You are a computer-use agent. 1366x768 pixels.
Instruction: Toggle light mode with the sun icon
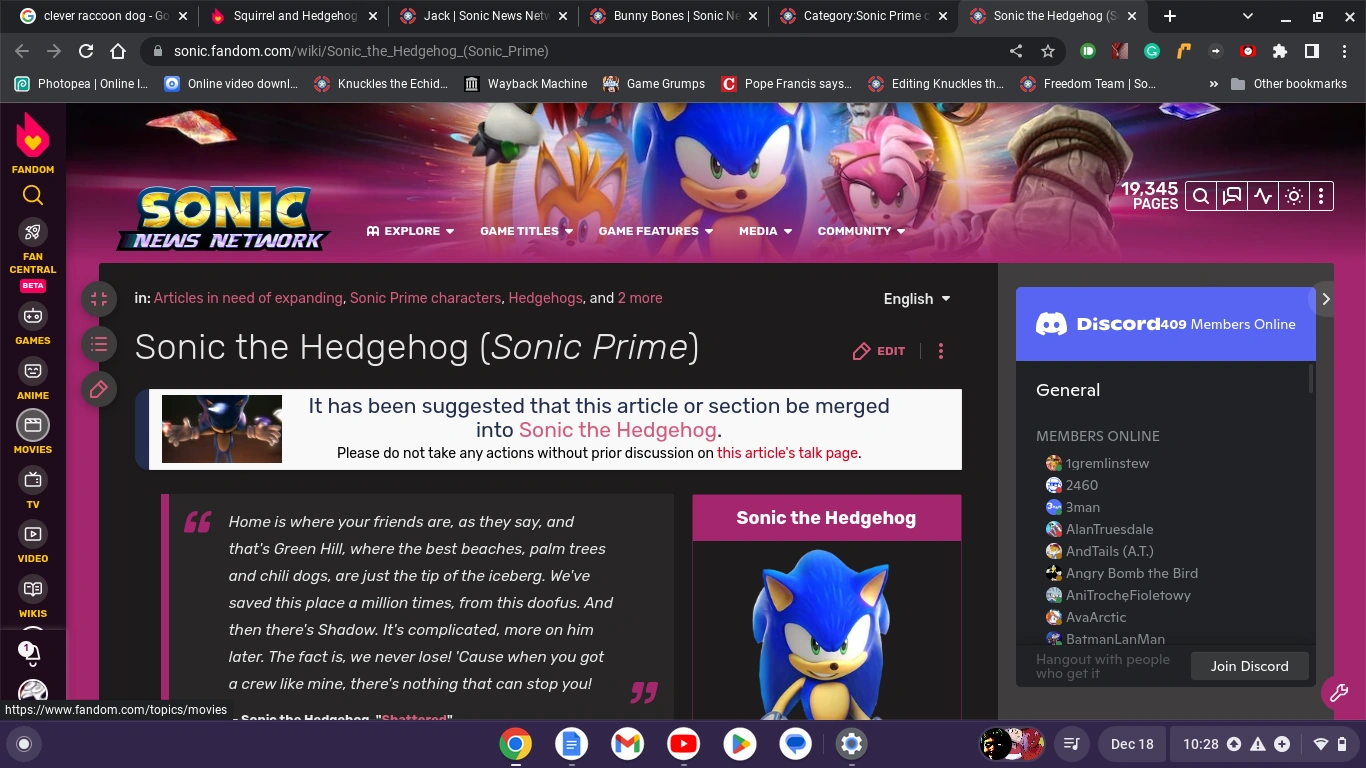(1293, 196)
